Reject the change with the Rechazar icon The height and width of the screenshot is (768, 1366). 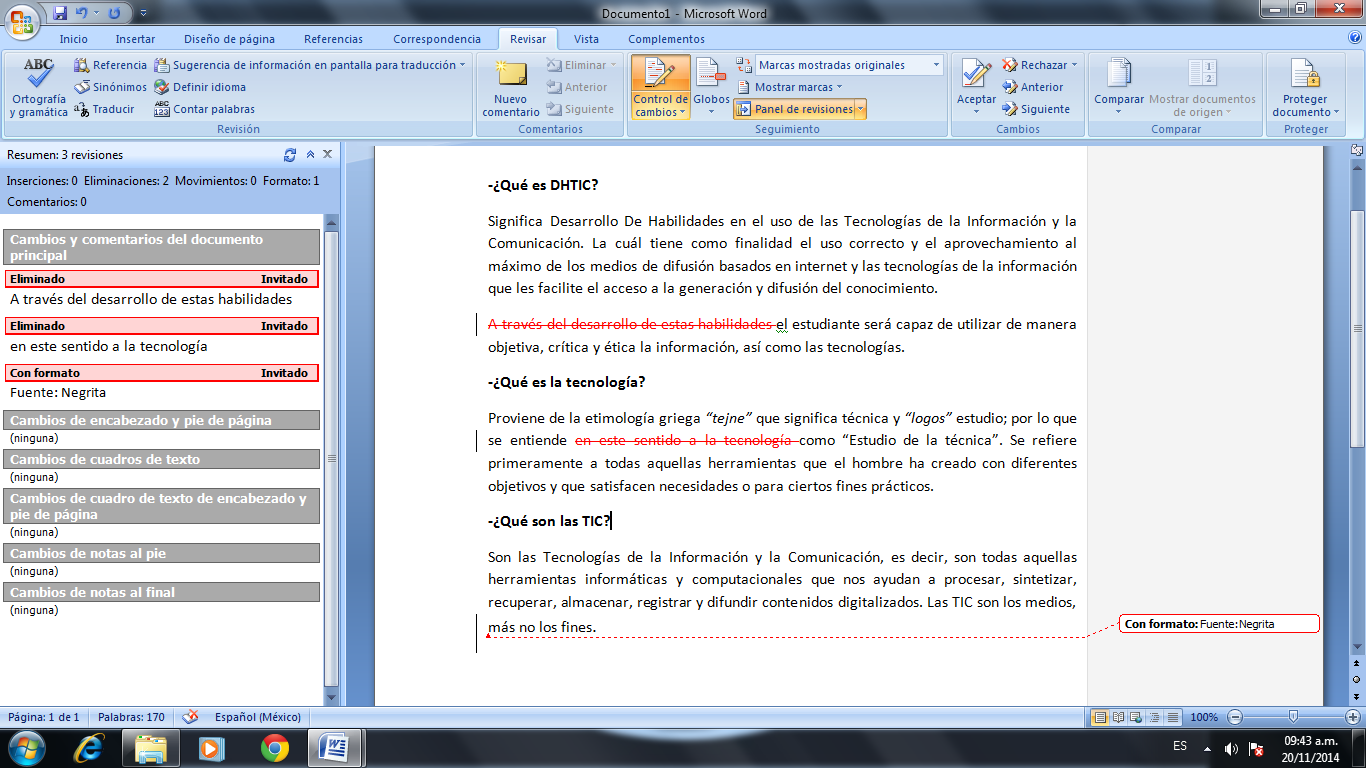(1035, 65)
